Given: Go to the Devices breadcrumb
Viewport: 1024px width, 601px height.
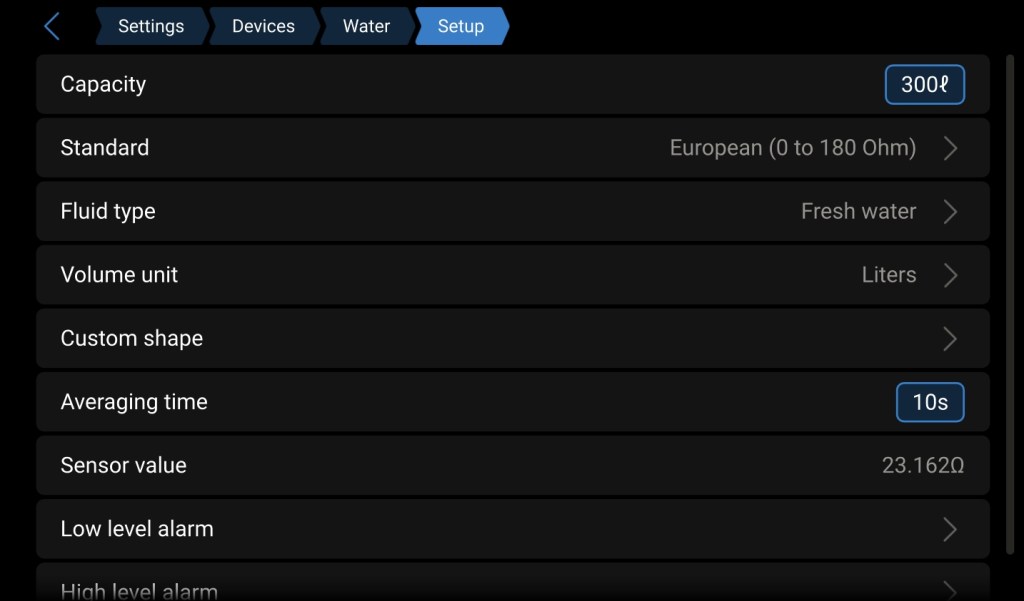Looking at the screenshot, I should point(263,27).
